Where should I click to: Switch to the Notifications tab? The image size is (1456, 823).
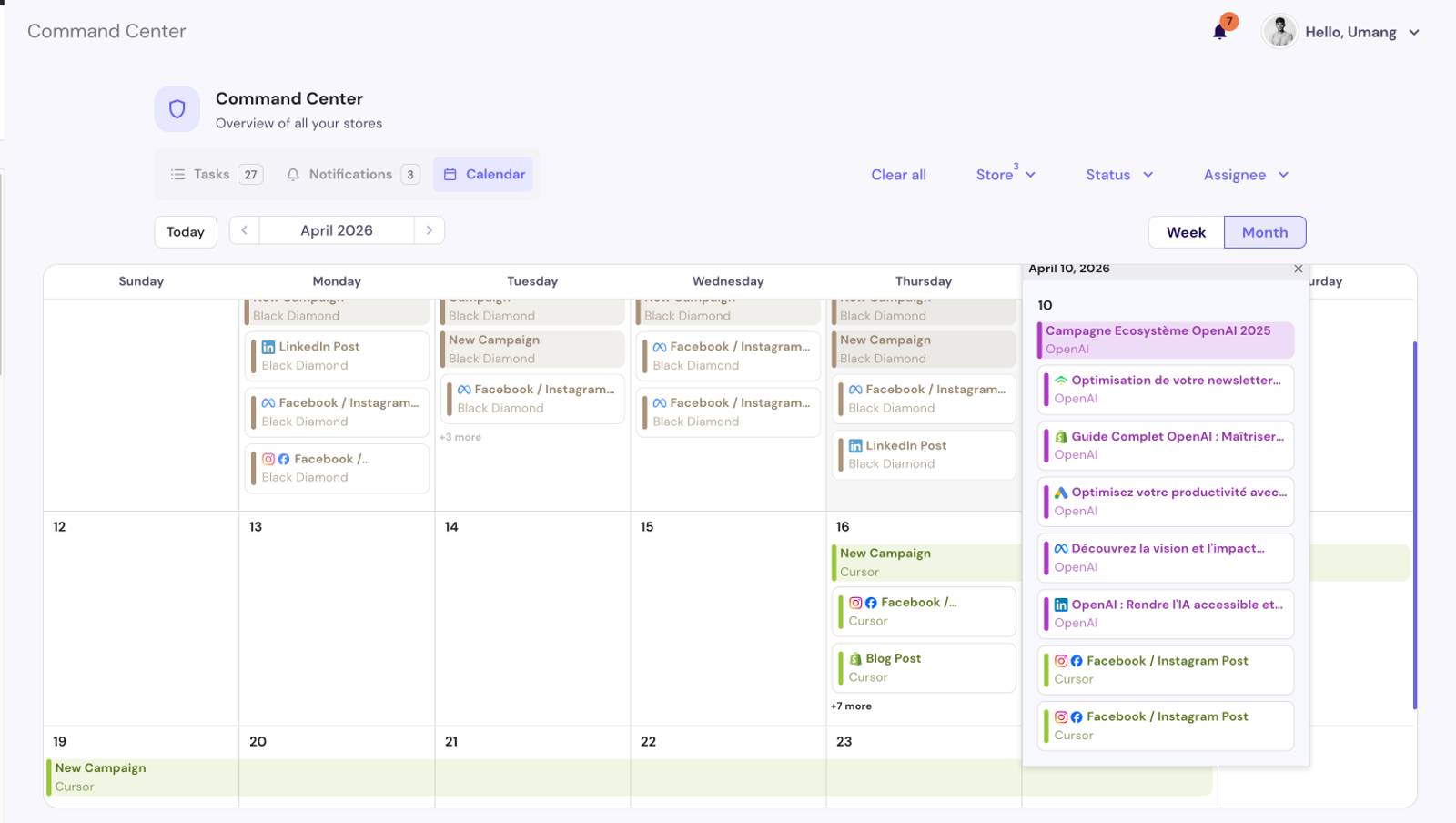[353, 175]
